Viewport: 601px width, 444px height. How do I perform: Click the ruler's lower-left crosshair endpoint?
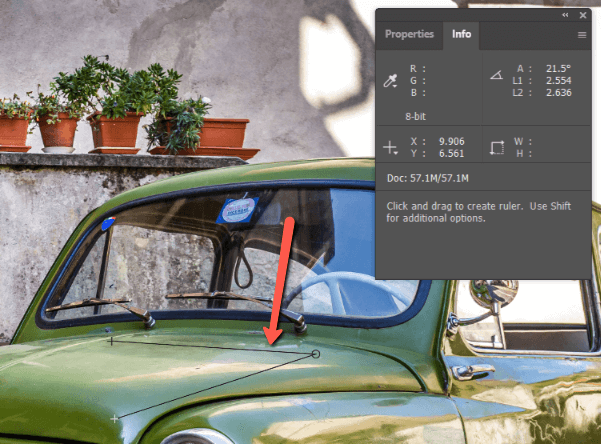click(117, 416)
